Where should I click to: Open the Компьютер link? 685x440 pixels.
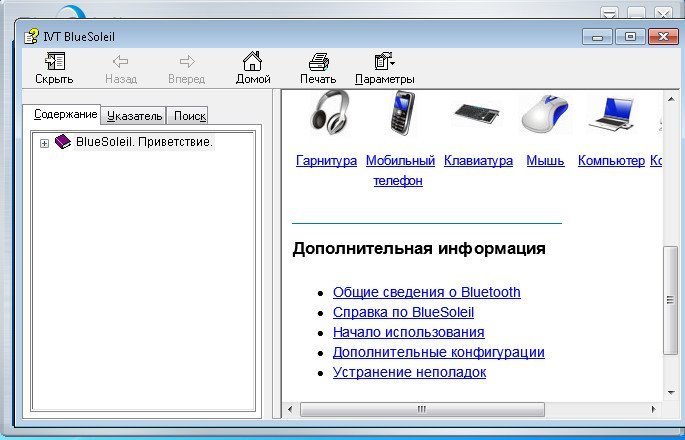coord(611,160)
